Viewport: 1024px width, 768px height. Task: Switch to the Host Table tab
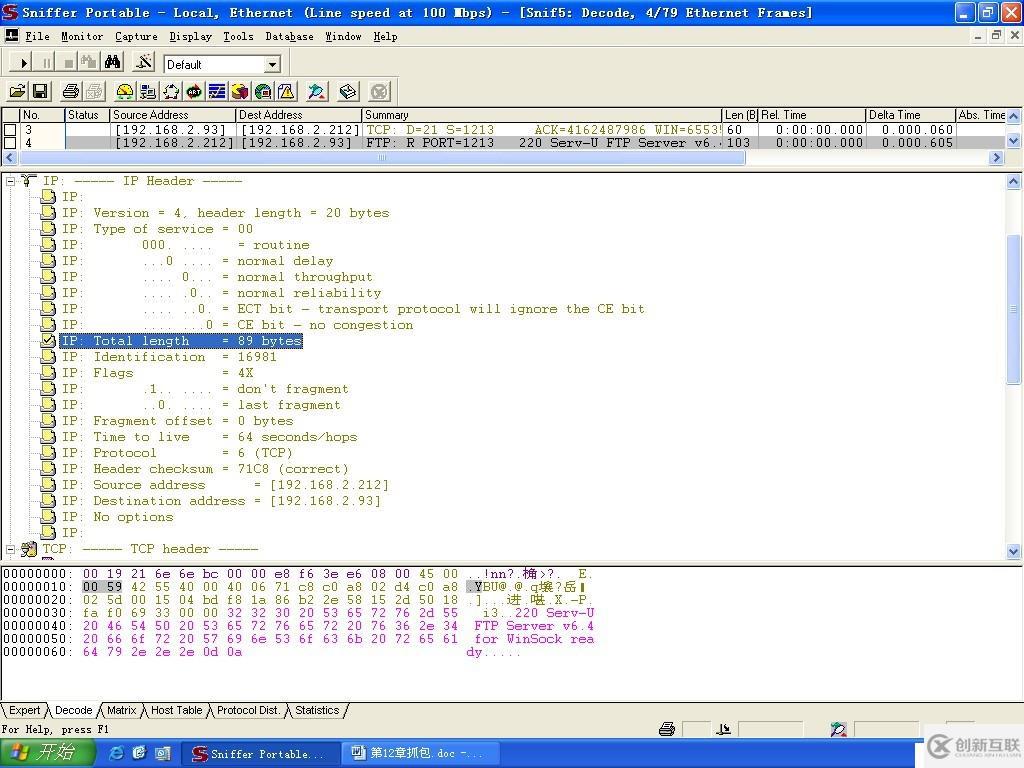point(176,711)
